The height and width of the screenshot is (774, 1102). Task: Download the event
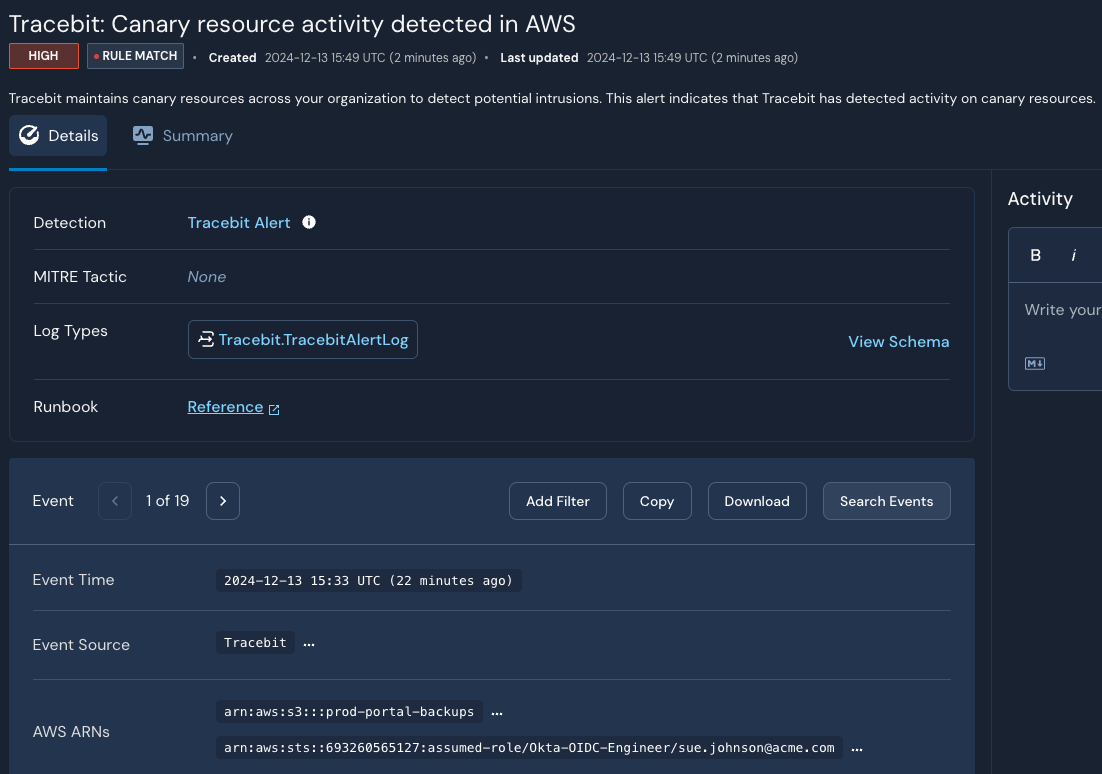(757, 501)
